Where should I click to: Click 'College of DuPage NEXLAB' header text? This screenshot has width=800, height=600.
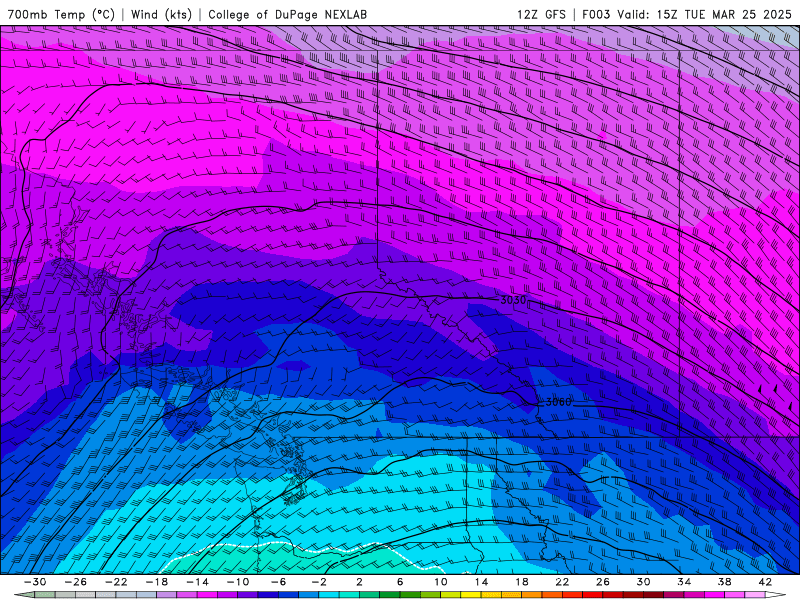click(287, 14)
